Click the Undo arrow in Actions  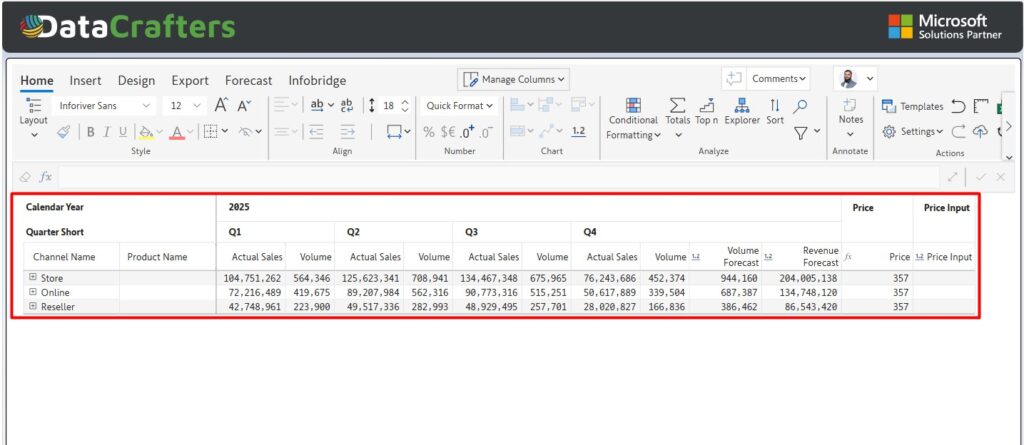[958, 106]
